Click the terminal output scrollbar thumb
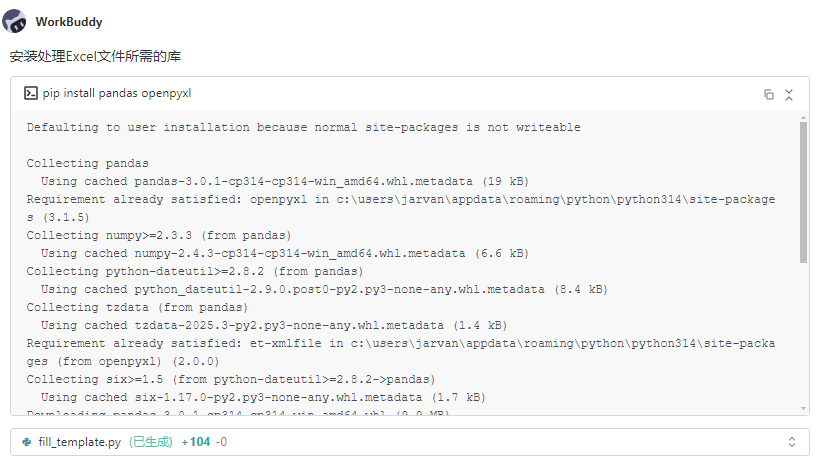Screen dimensions: 819x462 click(x=803, y=190)
